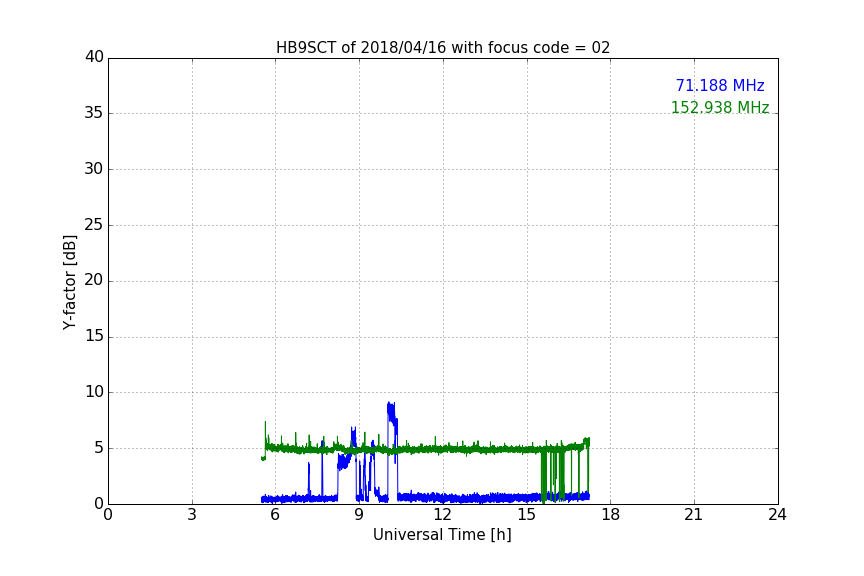Viewport: 864px width, 576px height.
Task: Click the y-axis tick label "20"
Action: [94, 281]
